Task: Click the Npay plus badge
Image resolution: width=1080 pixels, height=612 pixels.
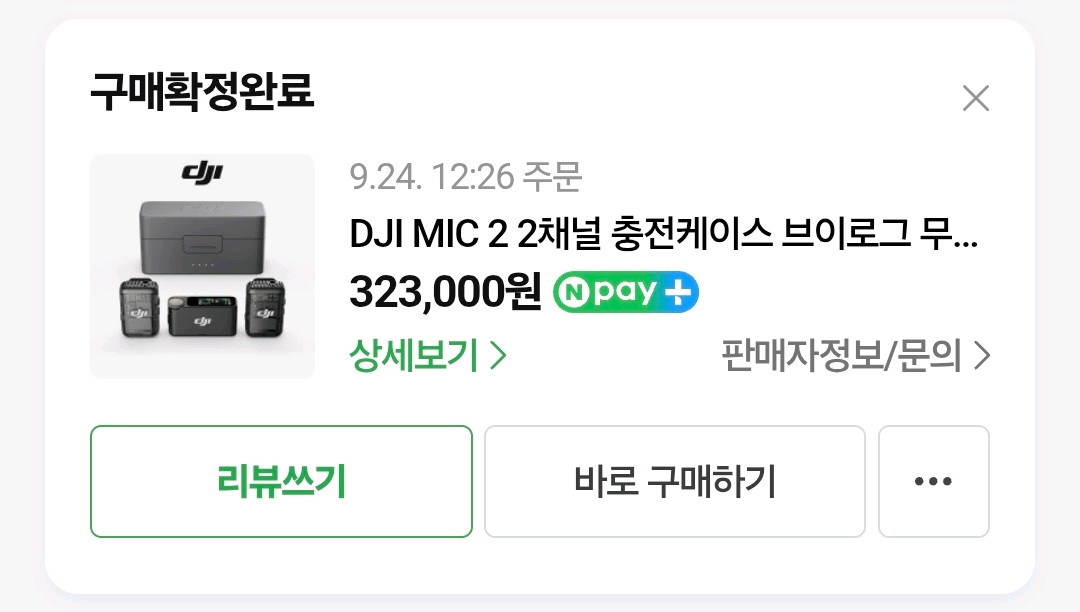Action: tap(626, 292)
